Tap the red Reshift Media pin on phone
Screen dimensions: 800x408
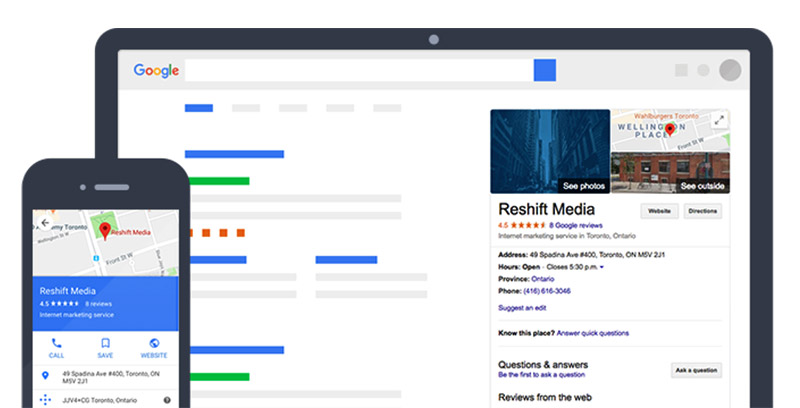click(x=105, y=231)
